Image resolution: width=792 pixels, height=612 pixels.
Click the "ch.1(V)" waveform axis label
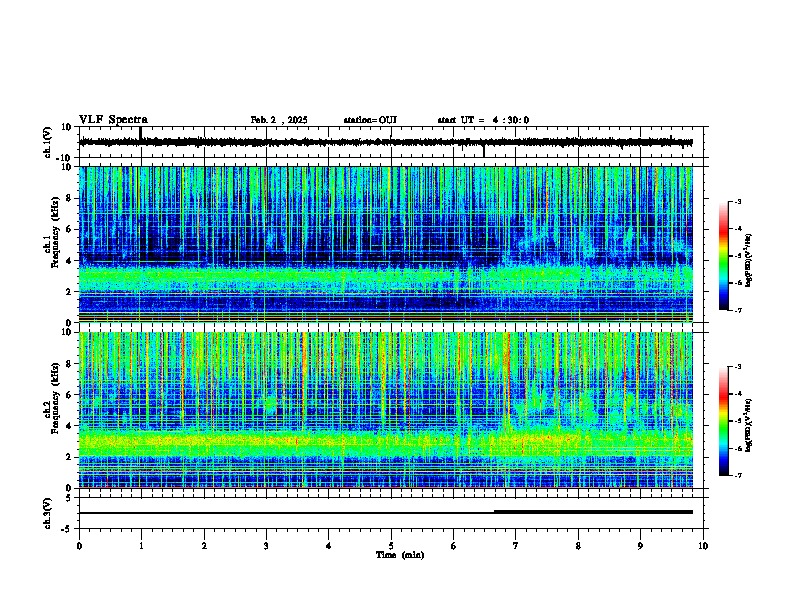pos(48,142)
